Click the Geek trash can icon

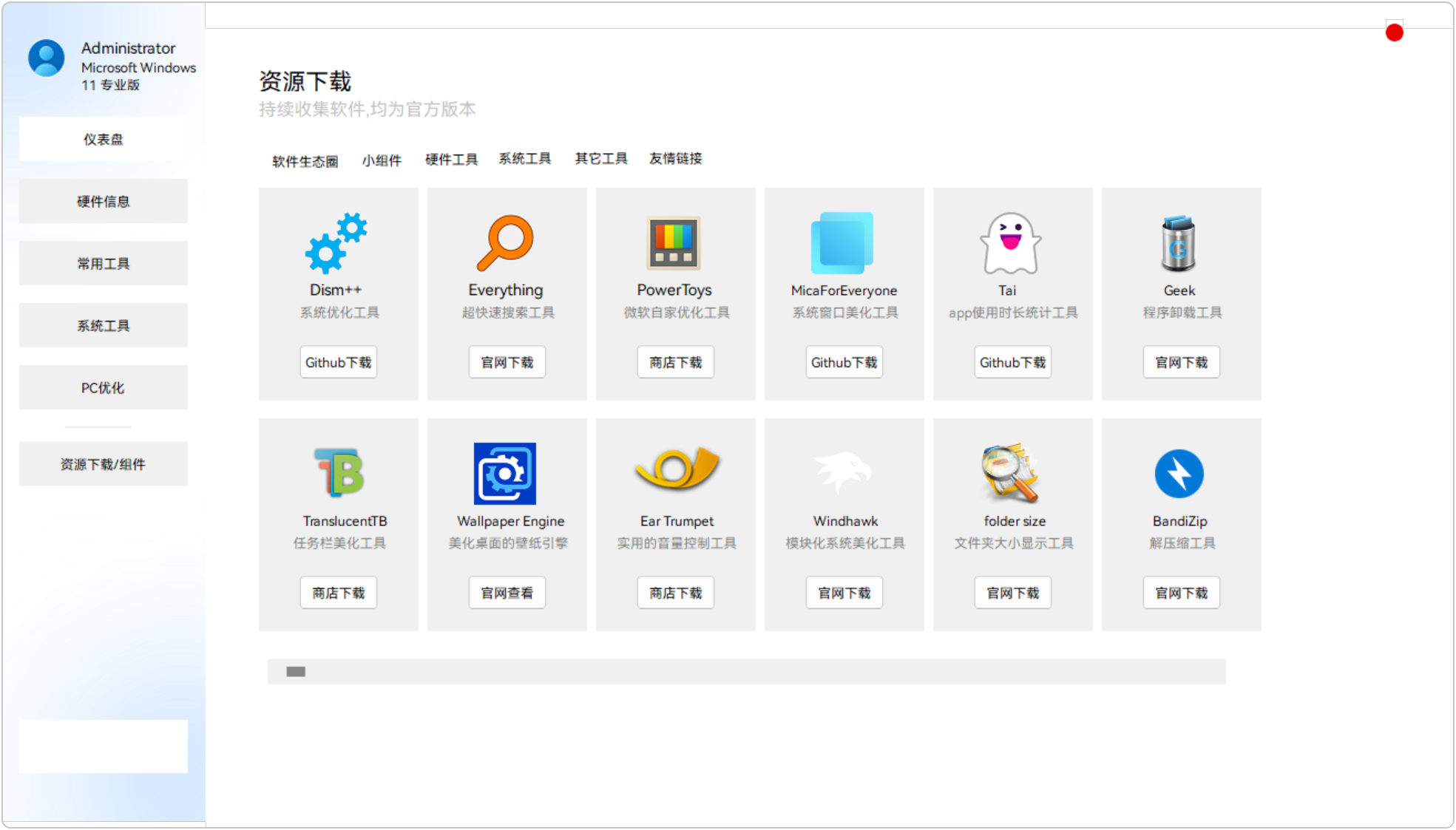[x=1179, y=243]
